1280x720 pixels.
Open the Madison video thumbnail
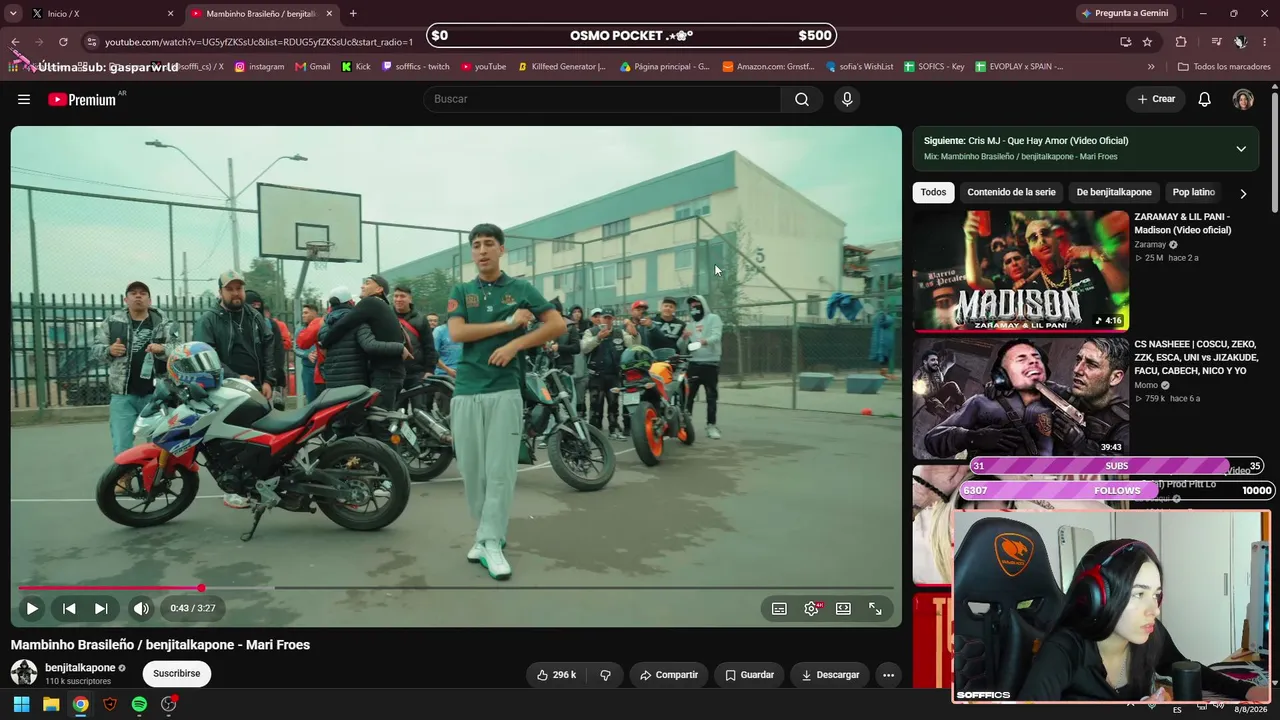pos(1021,270)
